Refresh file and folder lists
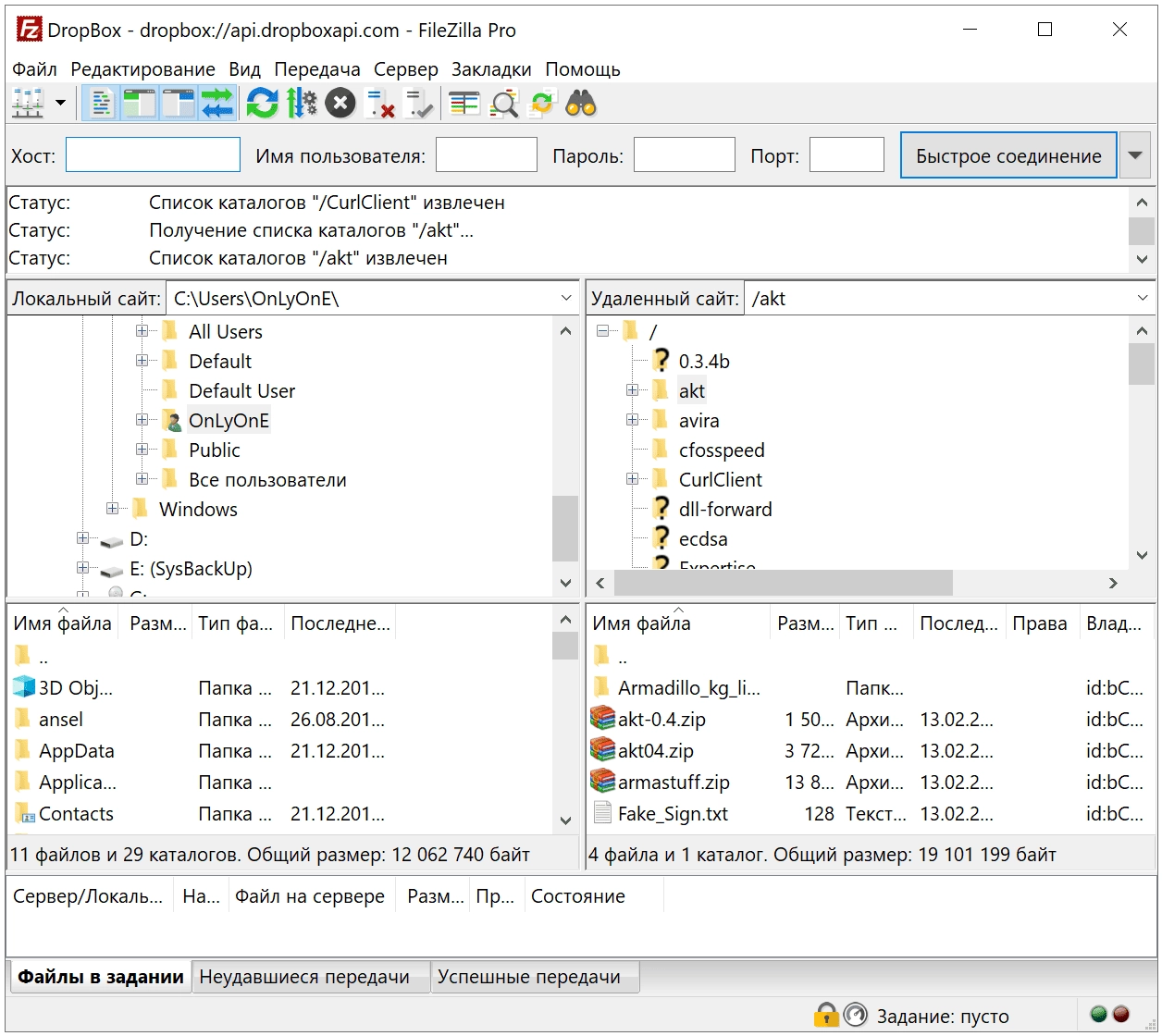Viewport: 1162px width, 1036px height. [263, 103]
